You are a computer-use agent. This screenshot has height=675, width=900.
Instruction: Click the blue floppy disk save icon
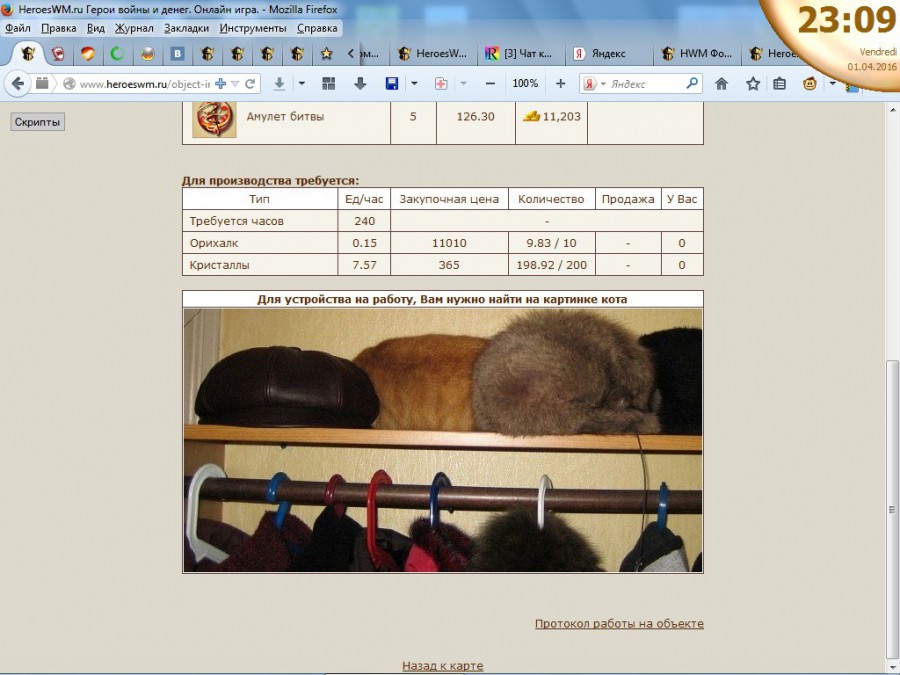pos(391,84)
